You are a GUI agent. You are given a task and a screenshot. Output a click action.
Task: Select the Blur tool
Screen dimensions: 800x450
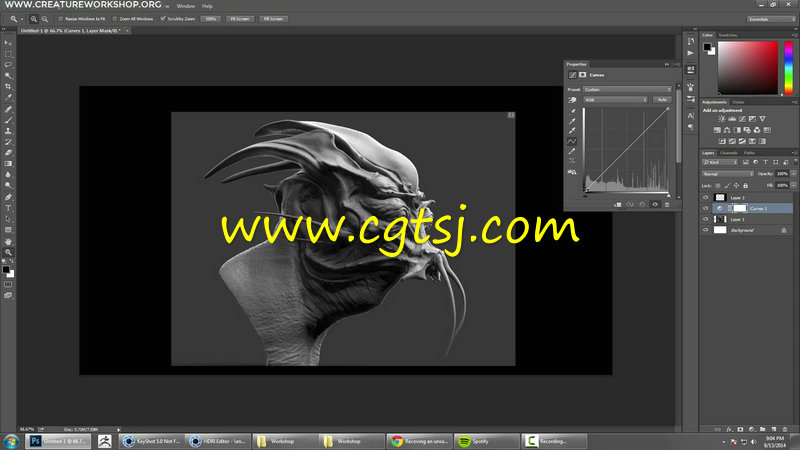(x=8, y=174)
